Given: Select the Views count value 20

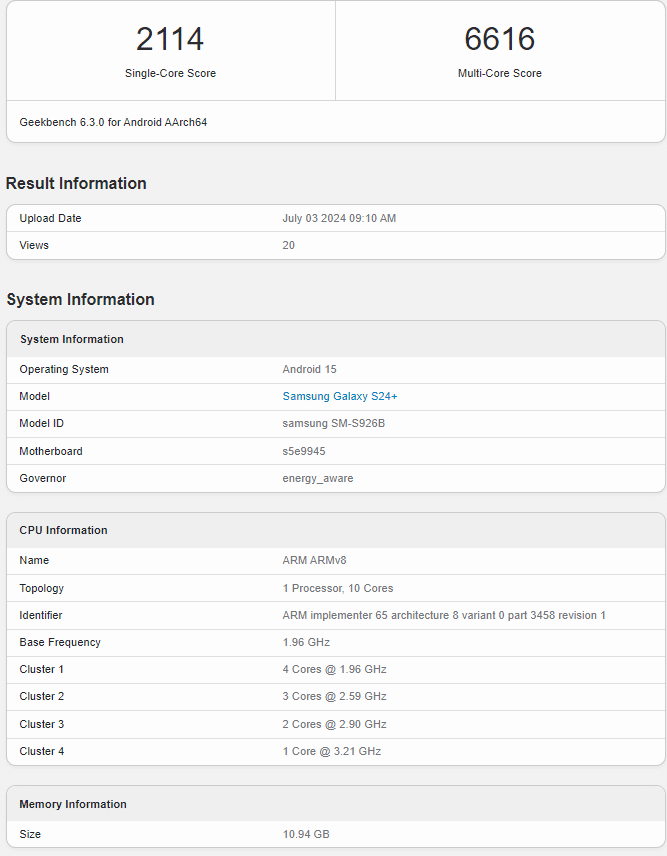Looking at the screenshot, I should (x=288, y=245).
